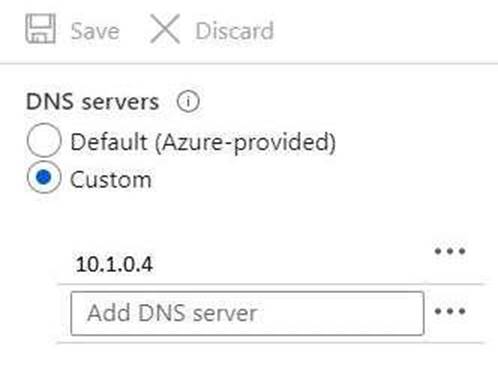Show more options for the 10.1.0.4 row
The width and height of the screenshot is (498, 369).
pyautogui.click(x=450, y=251)
